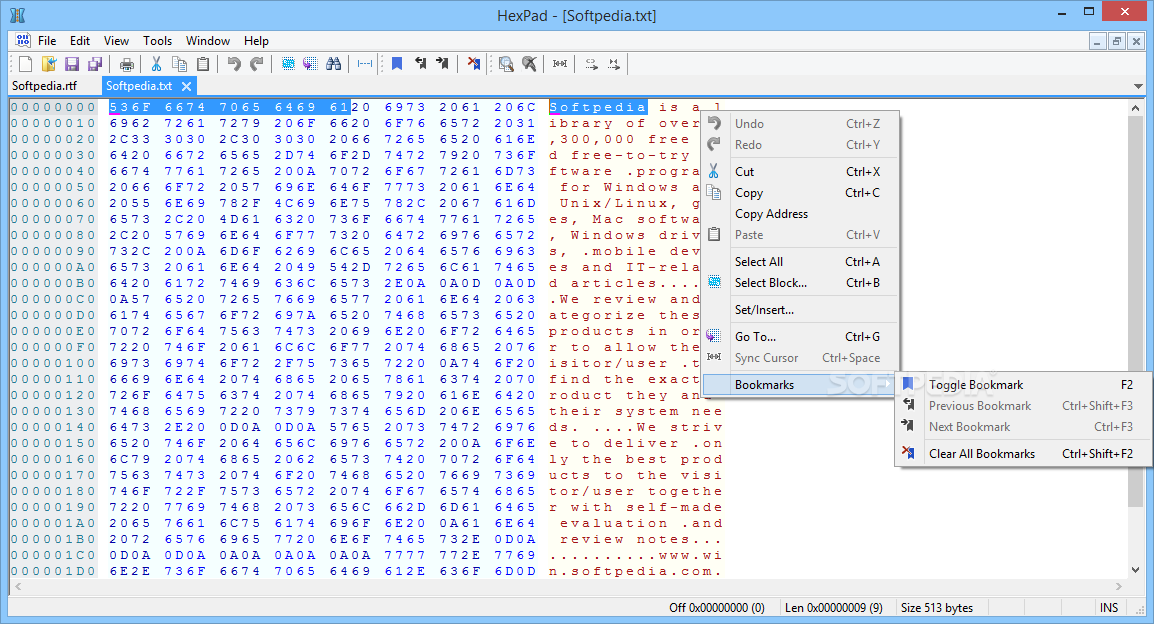The image size is (1154, 624).
Task: Click the tools wrench toolbar icon
Action: [528, 64]
